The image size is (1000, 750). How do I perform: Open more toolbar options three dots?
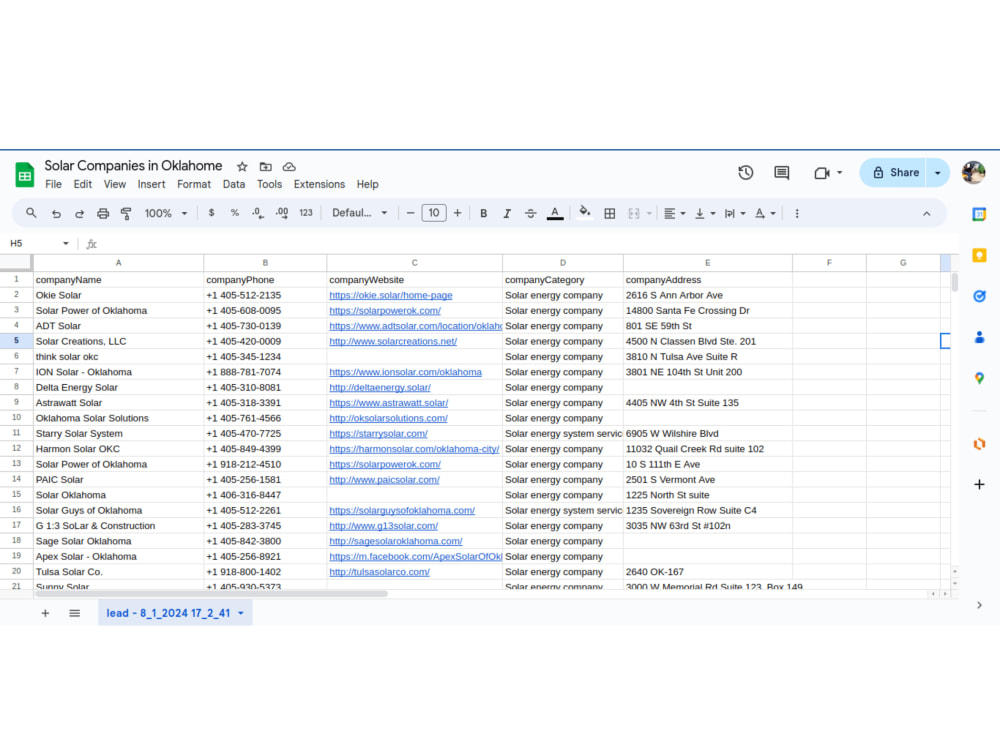pyautogui.click(x=797, y=214)
